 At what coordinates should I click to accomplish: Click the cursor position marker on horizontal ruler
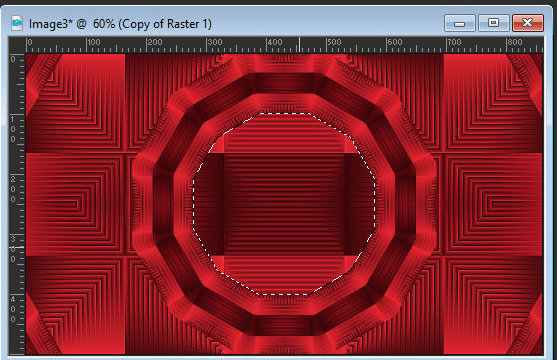coord(299,45)
